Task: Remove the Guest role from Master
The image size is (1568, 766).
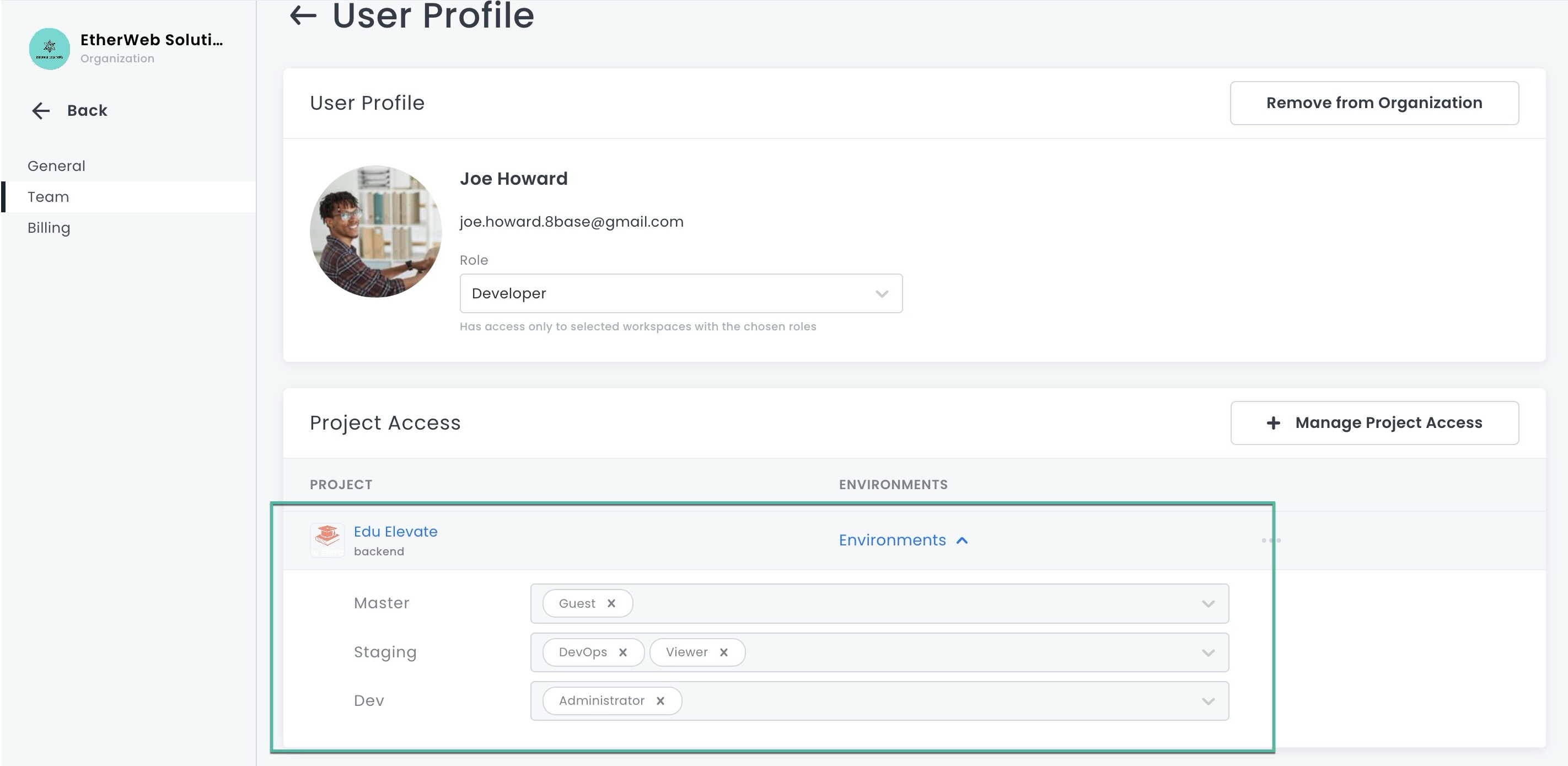Action: coord(611,603)
